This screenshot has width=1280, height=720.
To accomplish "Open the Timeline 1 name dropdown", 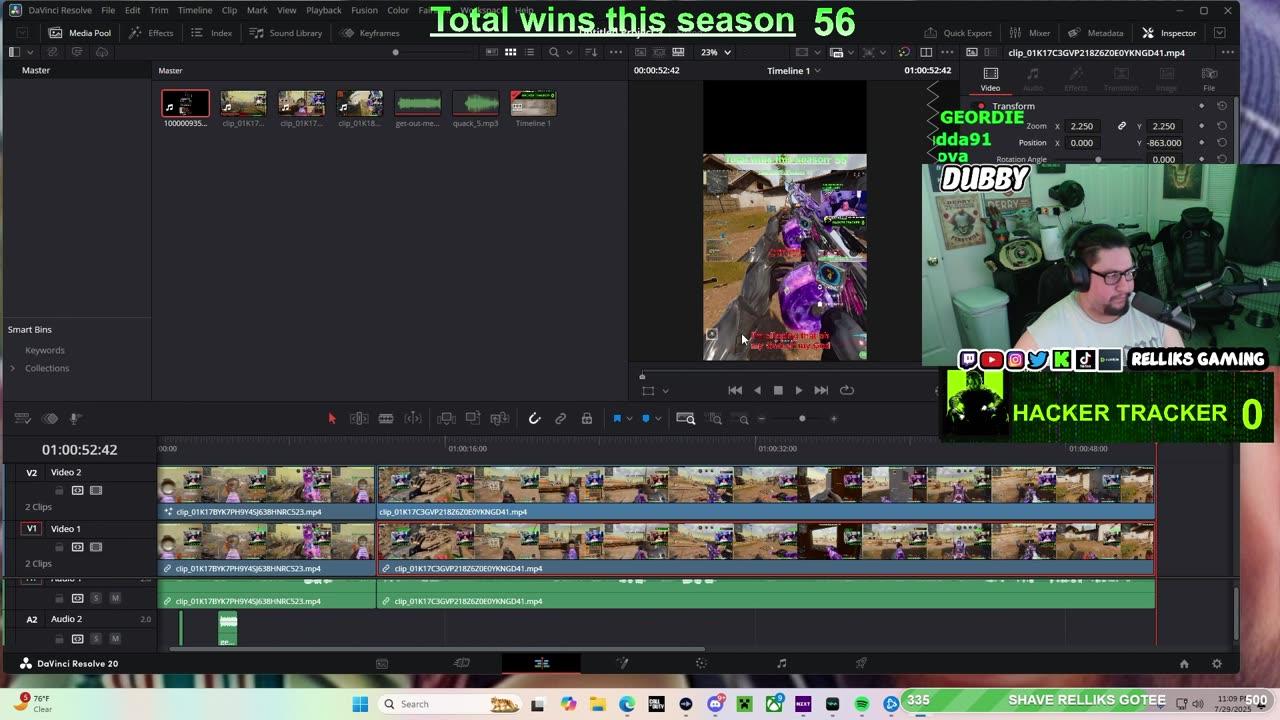I will (x=794, y=70).
